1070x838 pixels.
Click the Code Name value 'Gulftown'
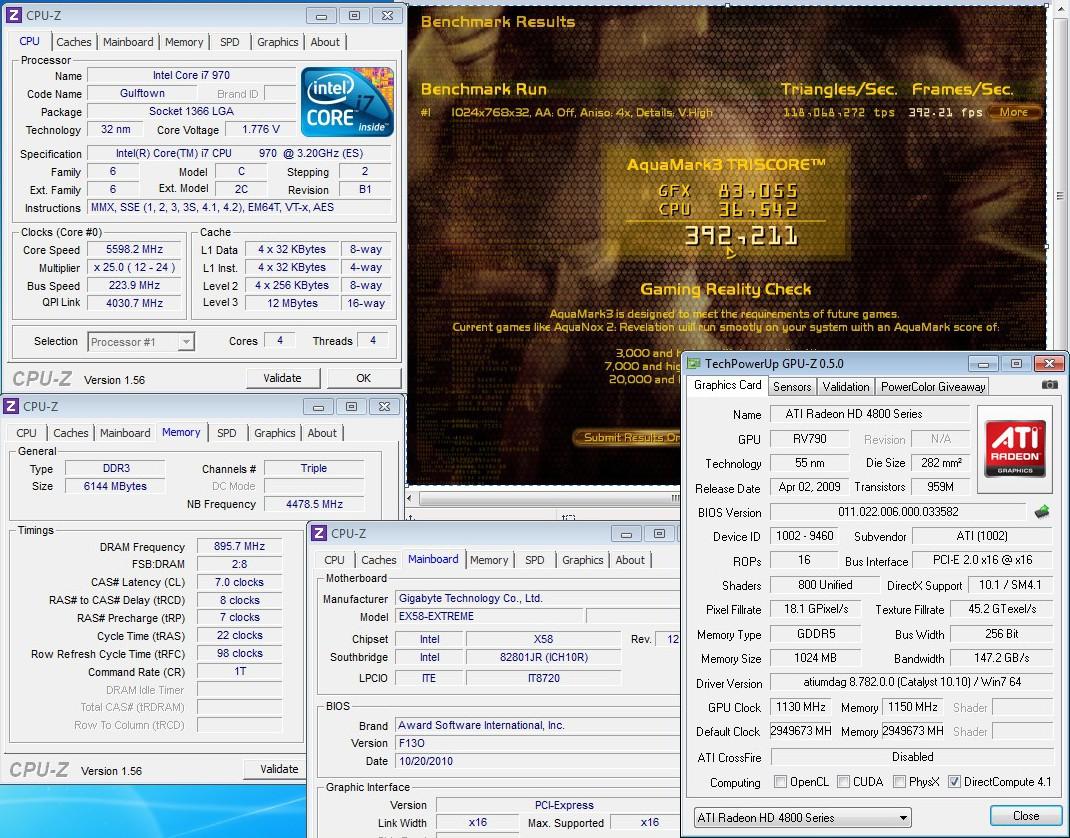[142, 93]
